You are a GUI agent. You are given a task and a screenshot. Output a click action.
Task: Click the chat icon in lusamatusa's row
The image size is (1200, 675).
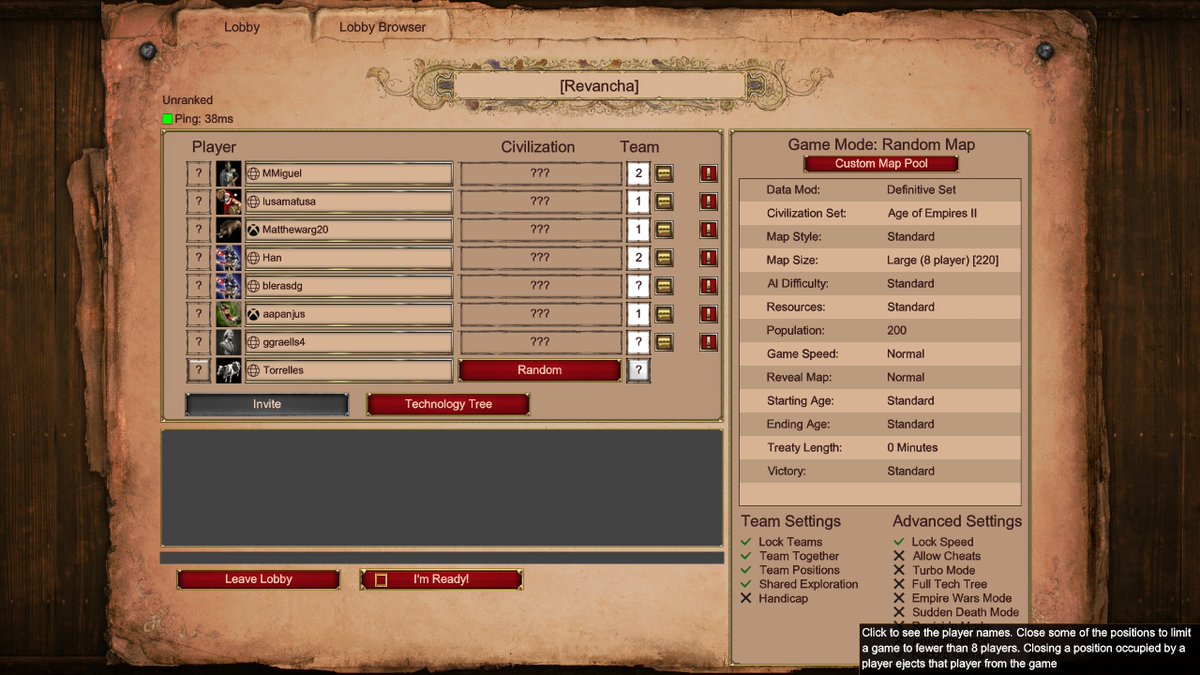tap(664, 202)
